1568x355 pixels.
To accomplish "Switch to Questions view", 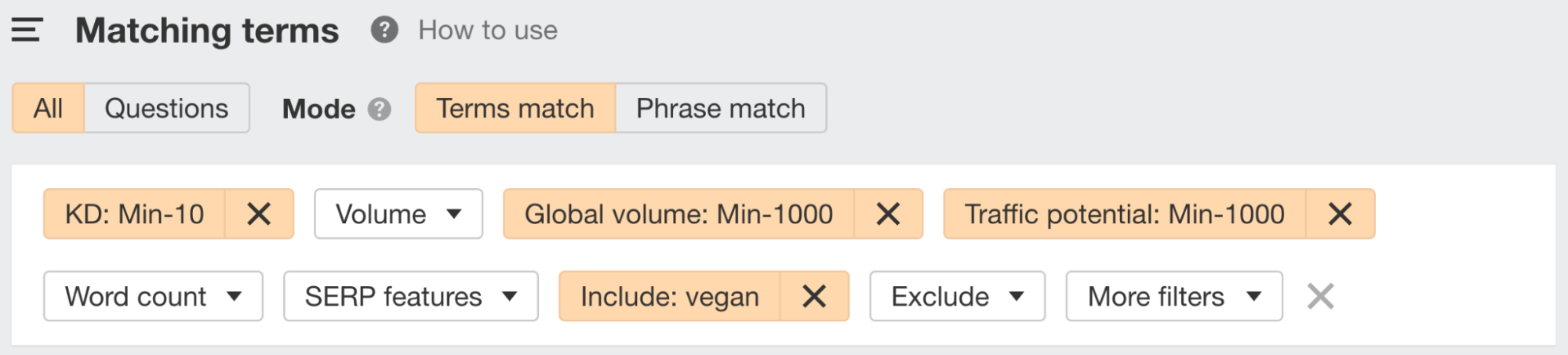I will [166, 108].
